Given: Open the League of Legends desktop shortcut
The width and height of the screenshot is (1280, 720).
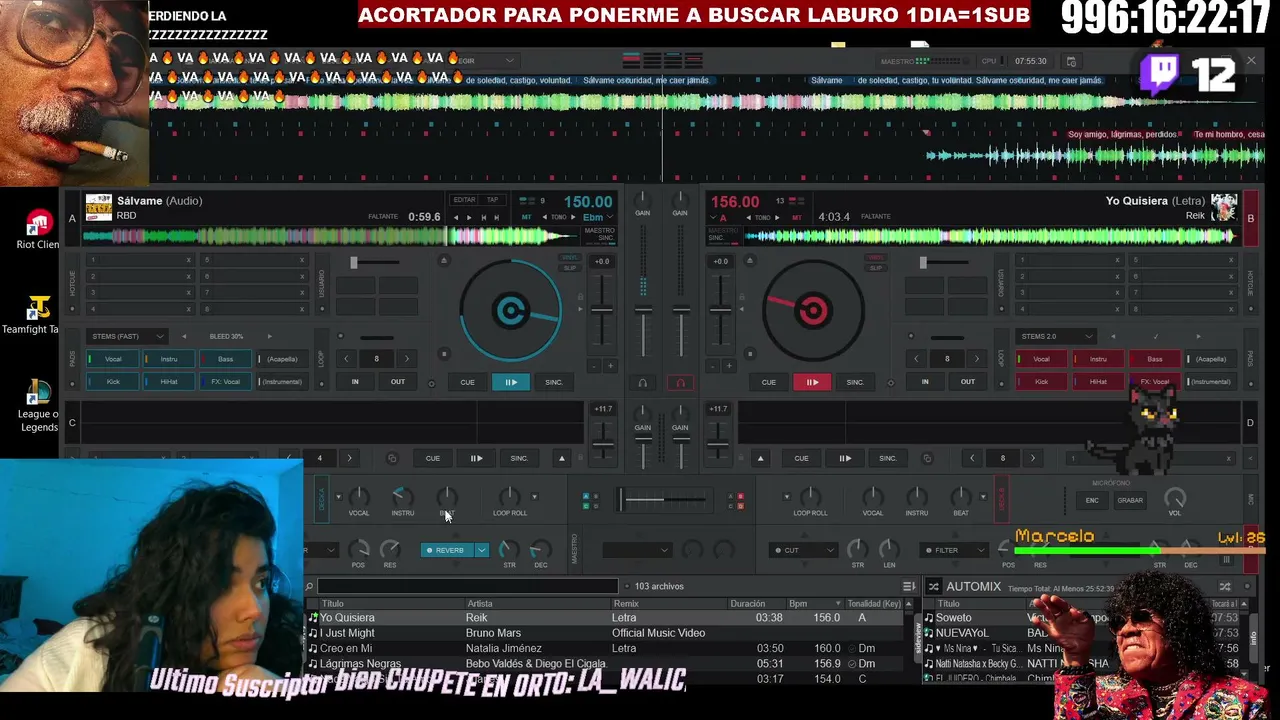Looking at the screenshot, I should click(38, 406).
